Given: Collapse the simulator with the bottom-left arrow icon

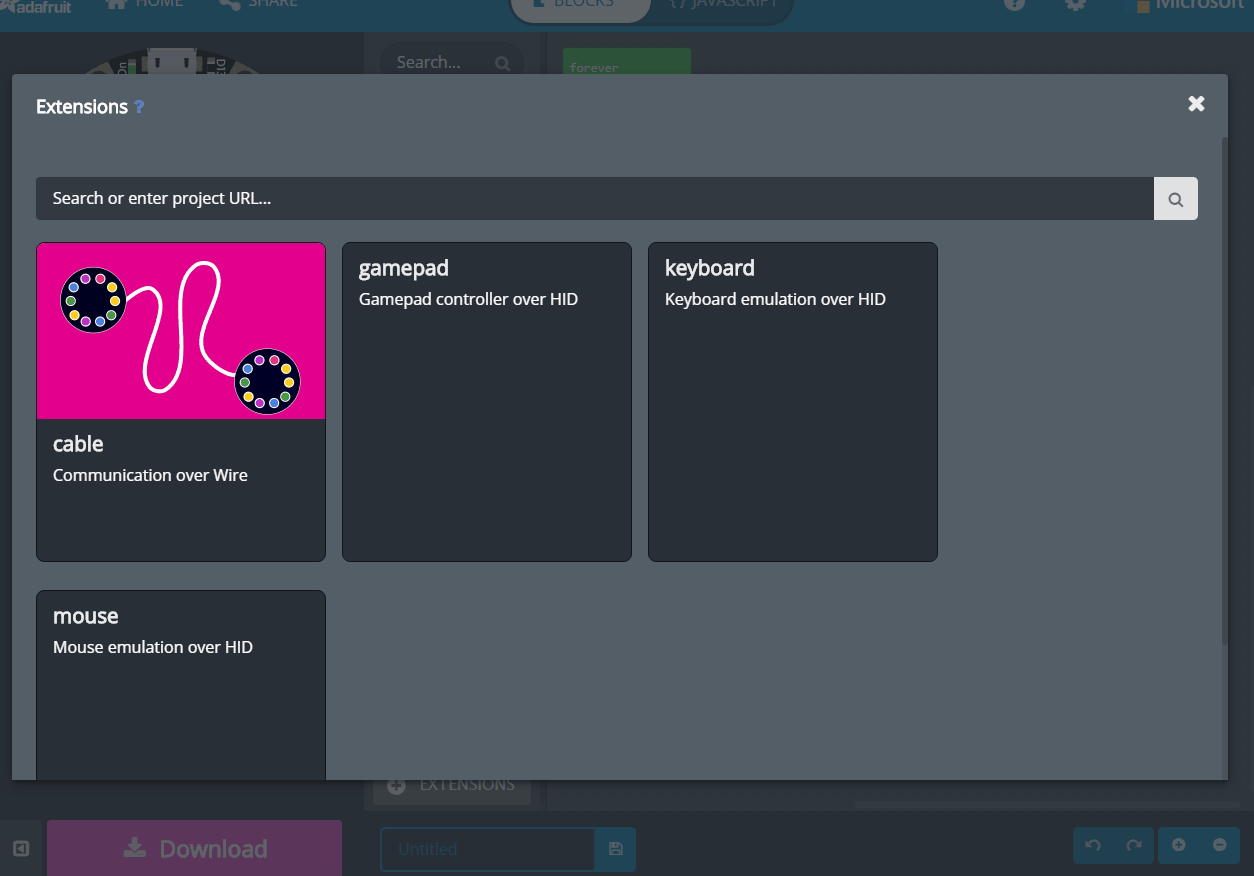Looking at the screenshot, I should pyautogui.click(x=21, y=849).
